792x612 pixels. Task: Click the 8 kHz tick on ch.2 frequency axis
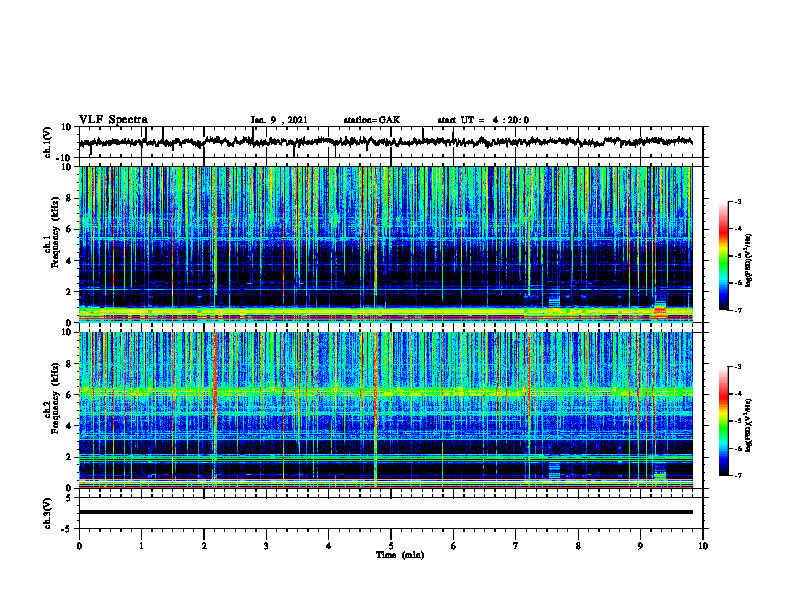(x=69, y=364)
